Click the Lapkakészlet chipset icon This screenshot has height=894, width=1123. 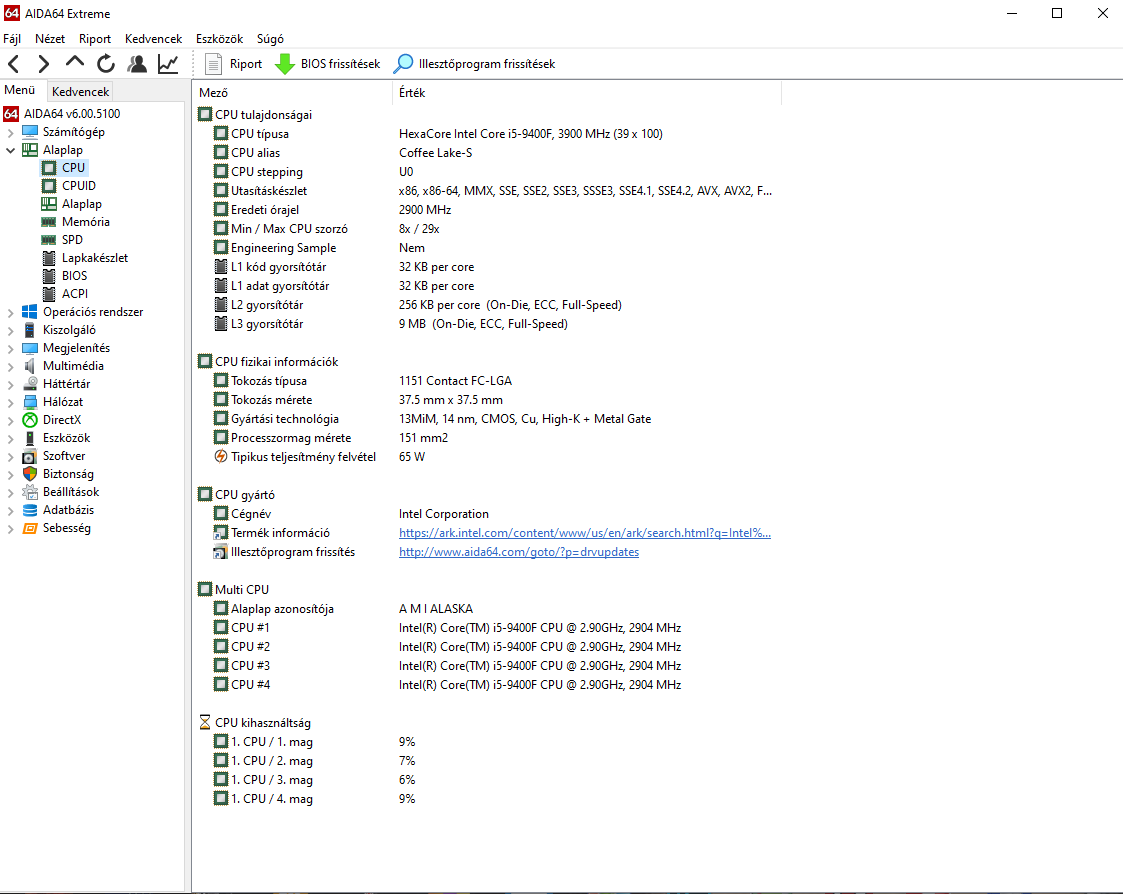coord(49,258)
